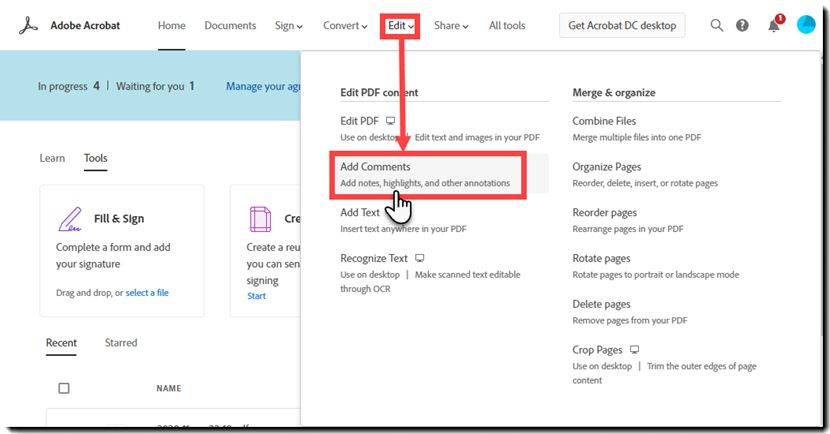Click the Manage your agreements link
The height and width of the screenshot is (434, 830).
[x=263, y=86]
